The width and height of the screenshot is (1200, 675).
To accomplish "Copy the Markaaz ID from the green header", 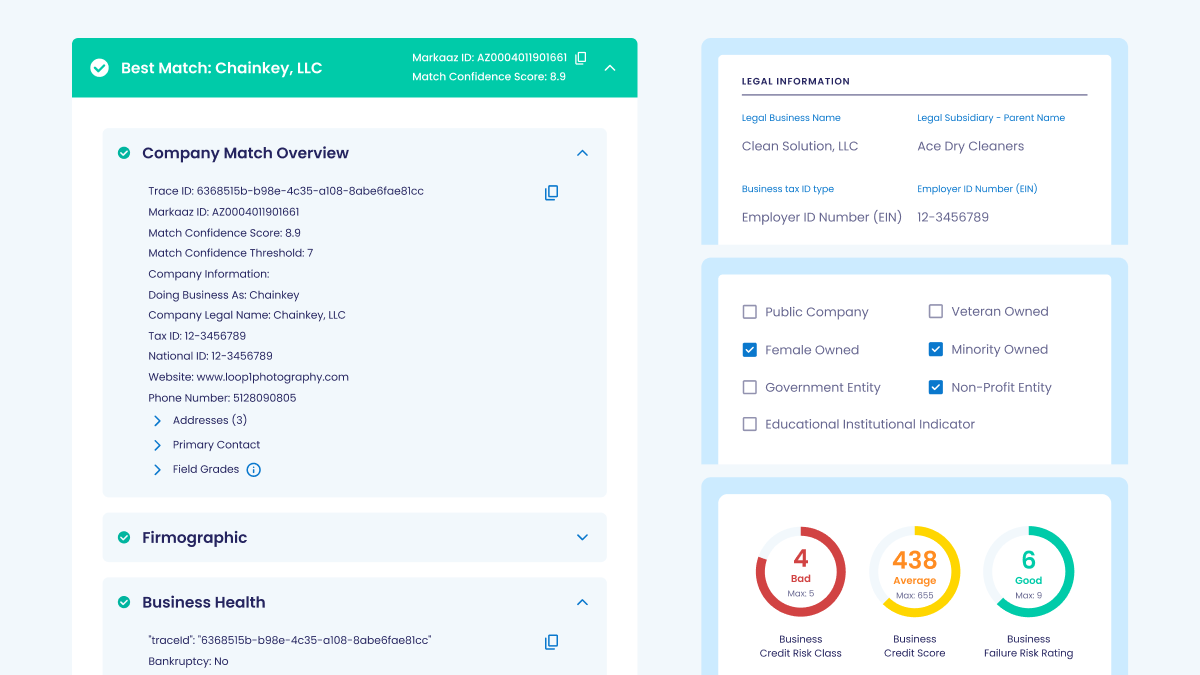I will (x=581, y=58).
